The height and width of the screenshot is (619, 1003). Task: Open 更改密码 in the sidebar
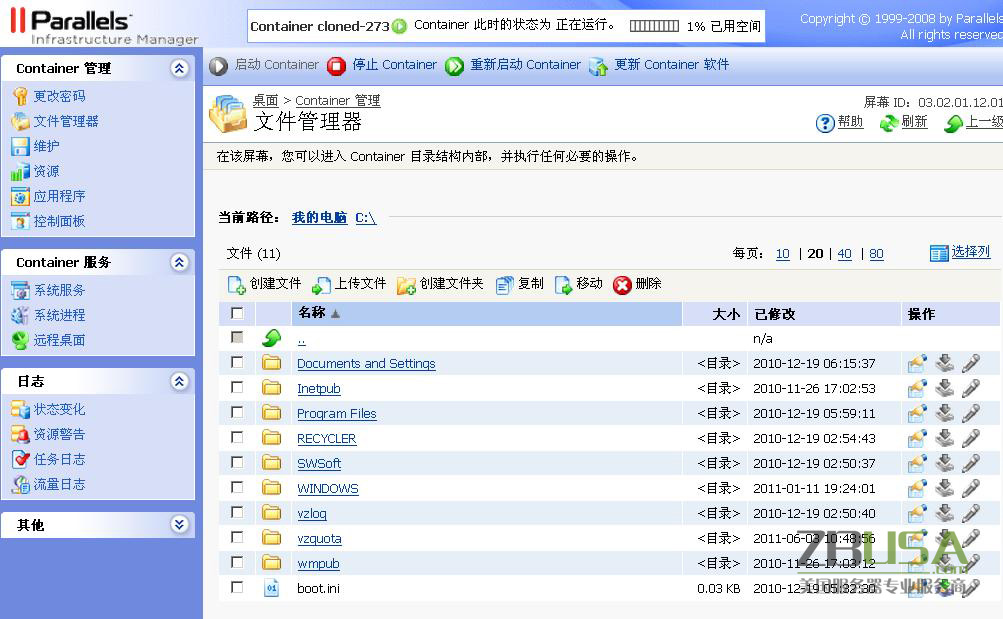59,96
